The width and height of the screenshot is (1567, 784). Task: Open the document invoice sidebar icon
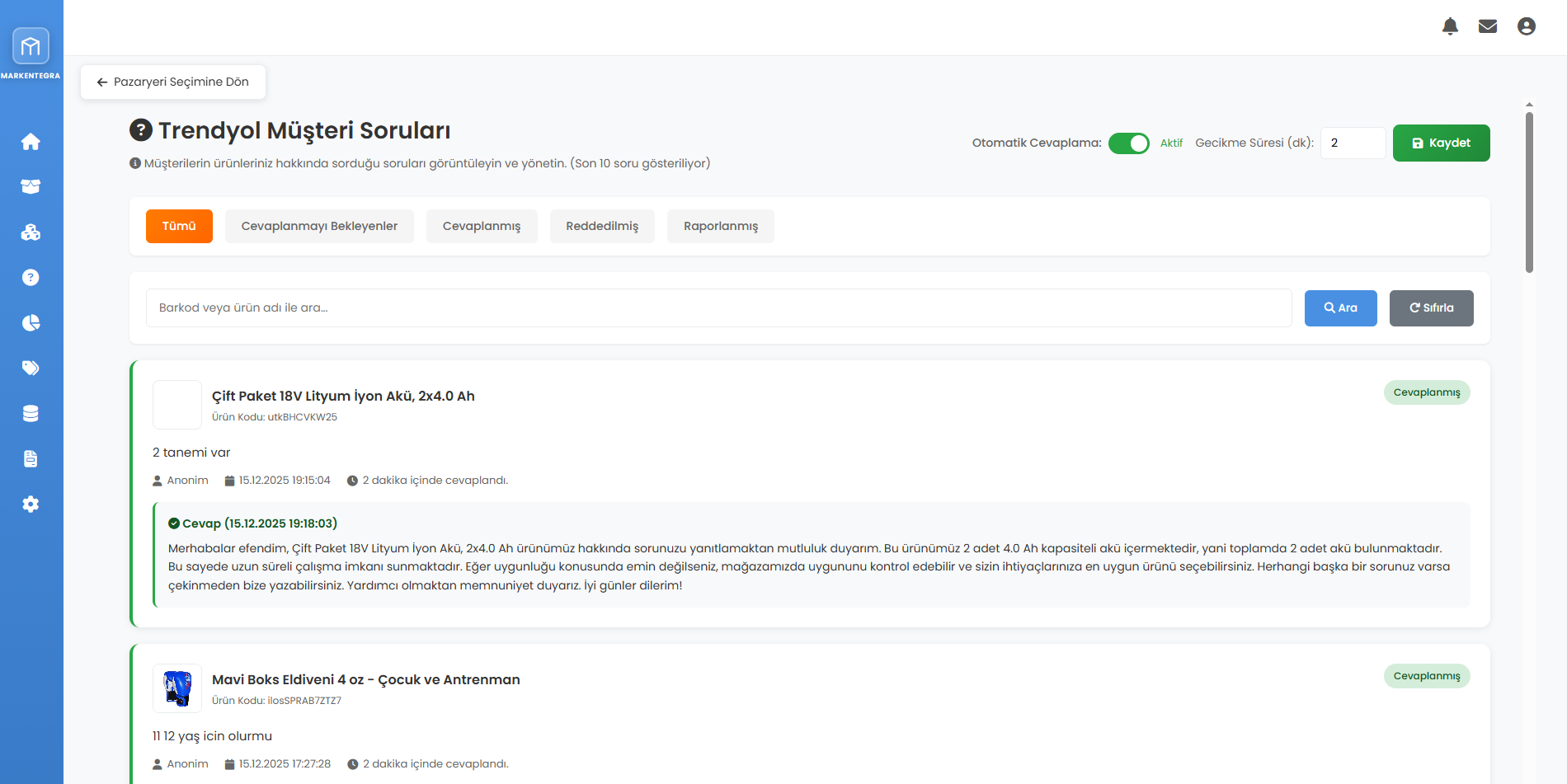pos(31,459)
